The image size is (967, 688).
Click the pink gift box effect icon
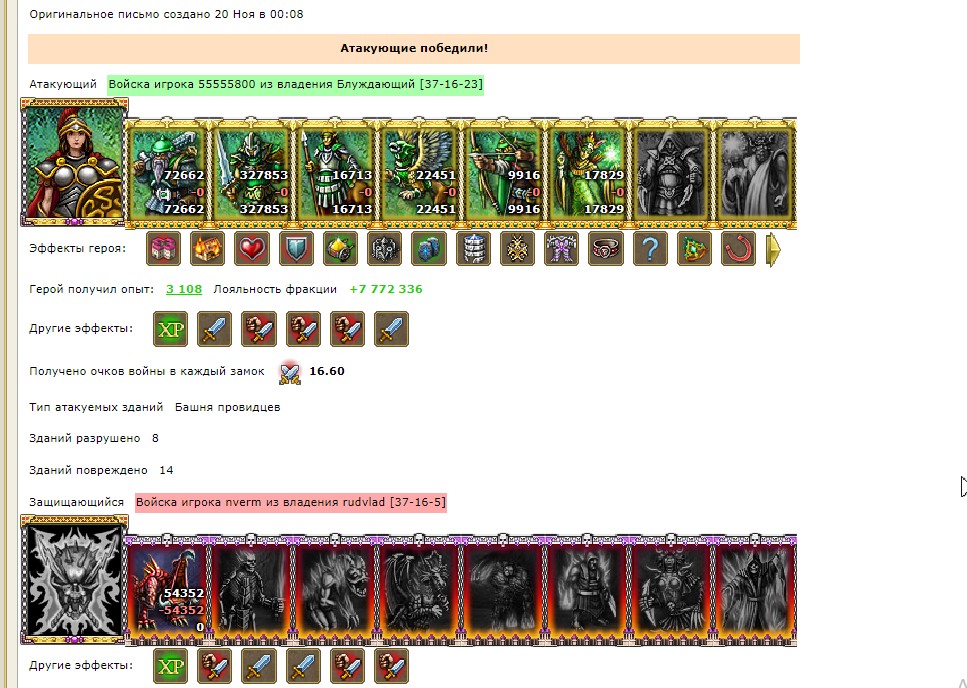(x=163, y=249)
